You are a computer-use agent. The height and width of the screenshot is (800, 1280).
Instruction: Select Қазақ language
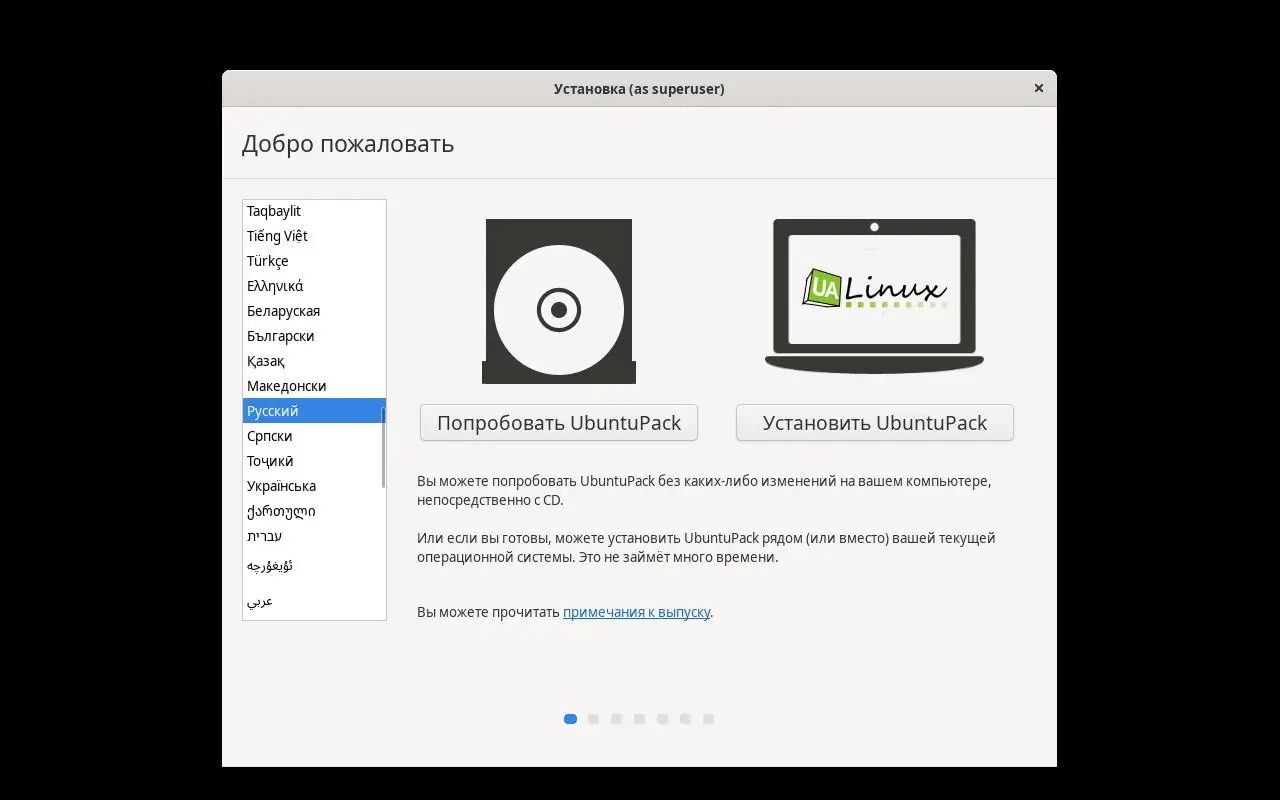pyautogui.click(x=314, y=361)
